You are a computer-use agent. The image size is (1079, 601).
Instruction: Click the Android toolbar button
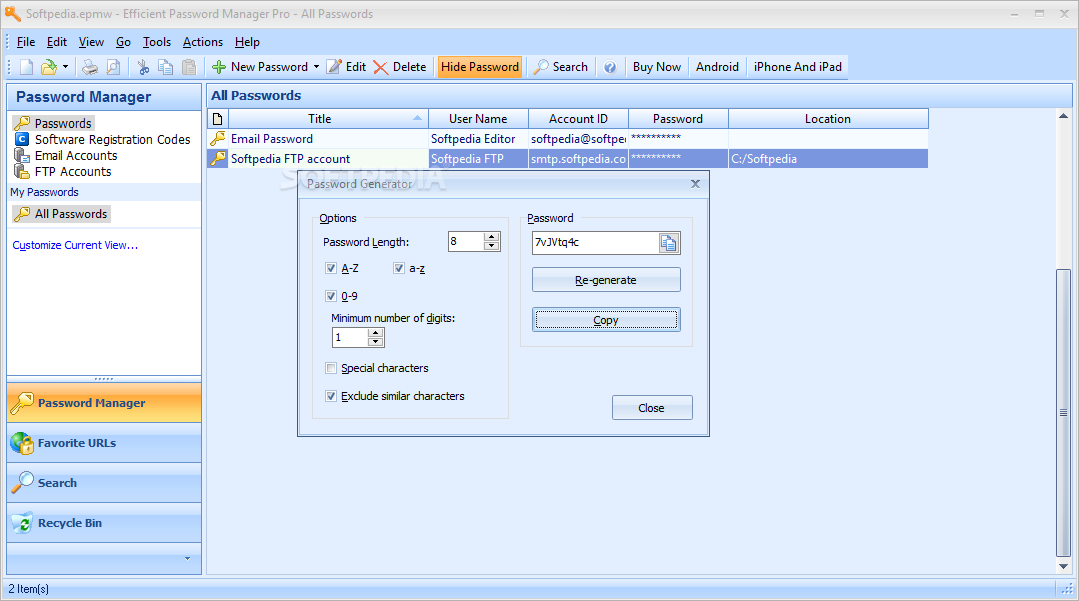717,67
